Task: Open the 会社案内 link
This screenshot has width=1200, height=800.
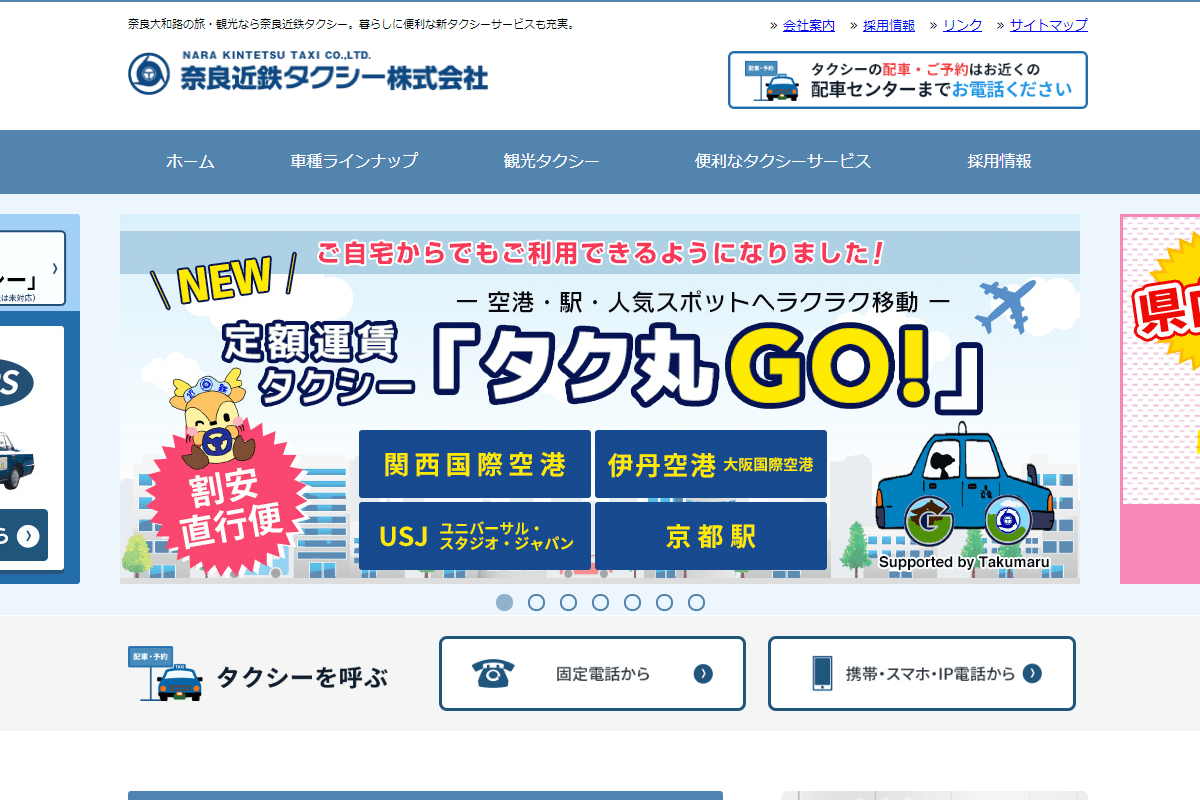Action: 809,25
